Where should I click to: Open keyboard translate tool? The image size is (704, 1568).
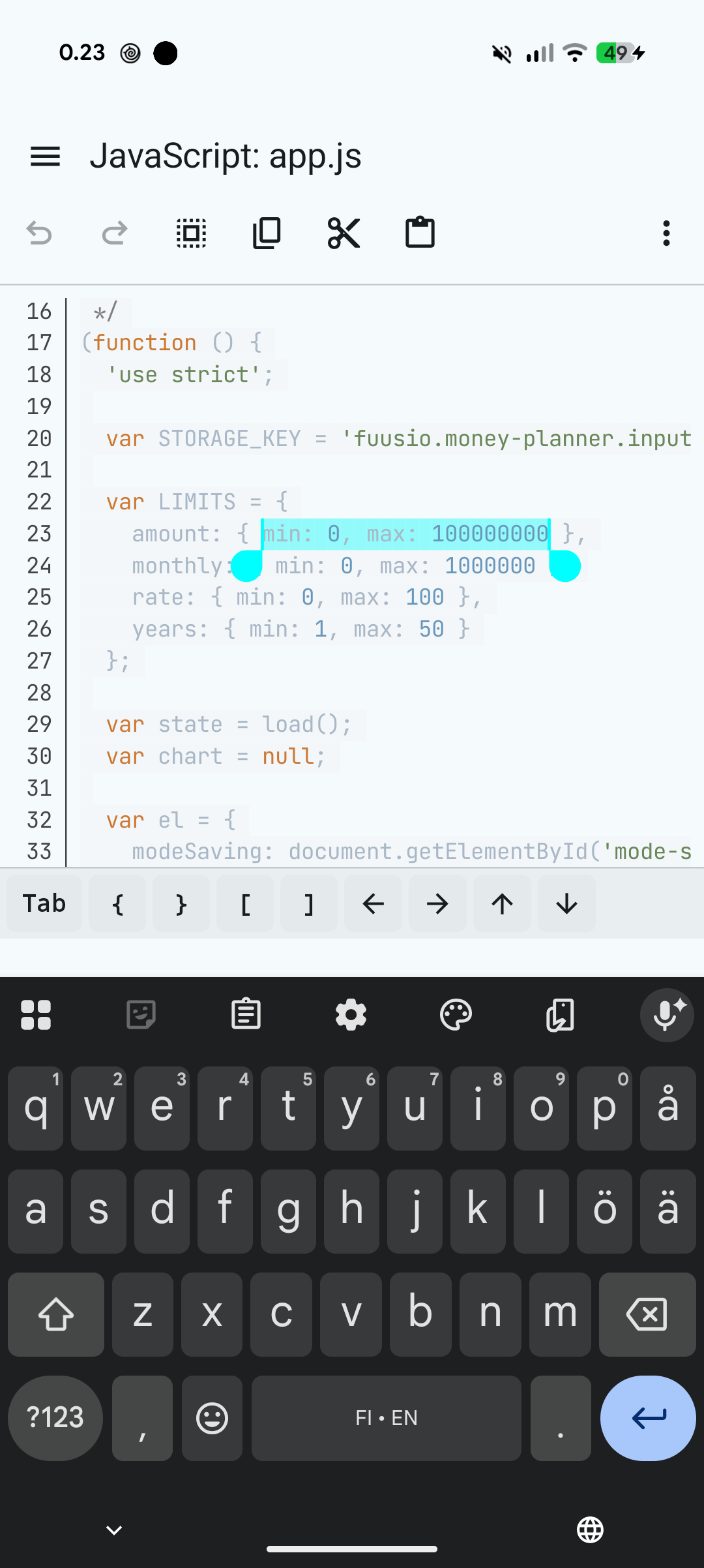coord(561,1015)
